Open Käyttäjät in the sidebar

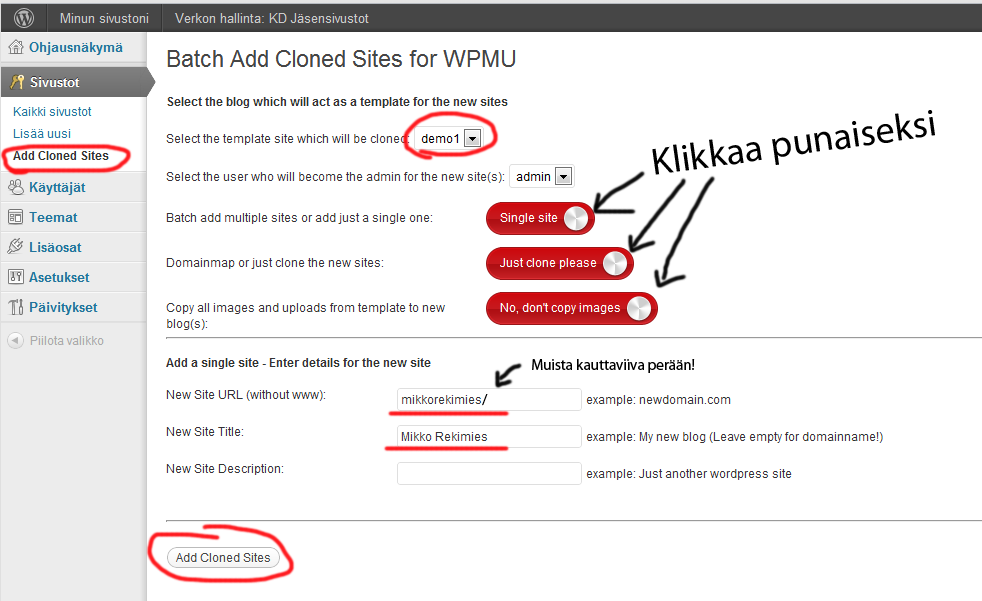point(57,187)
